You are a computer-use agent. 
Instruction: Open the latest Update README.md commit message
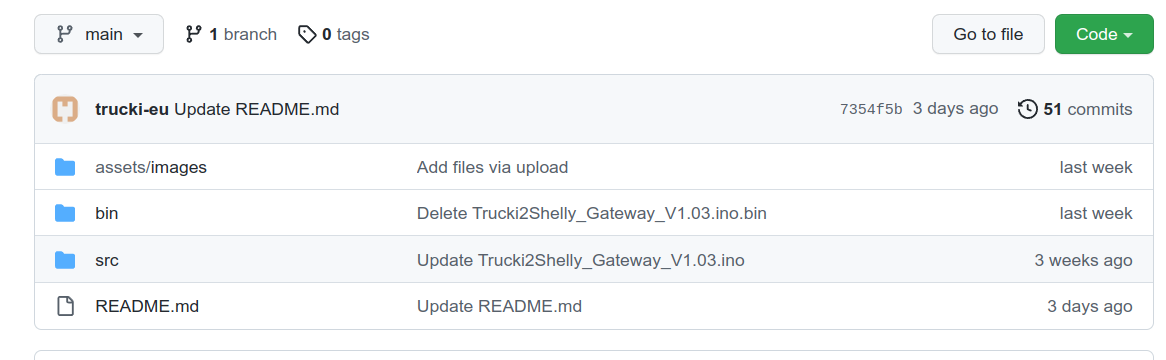pyautogui.click(x=257, y=110)
